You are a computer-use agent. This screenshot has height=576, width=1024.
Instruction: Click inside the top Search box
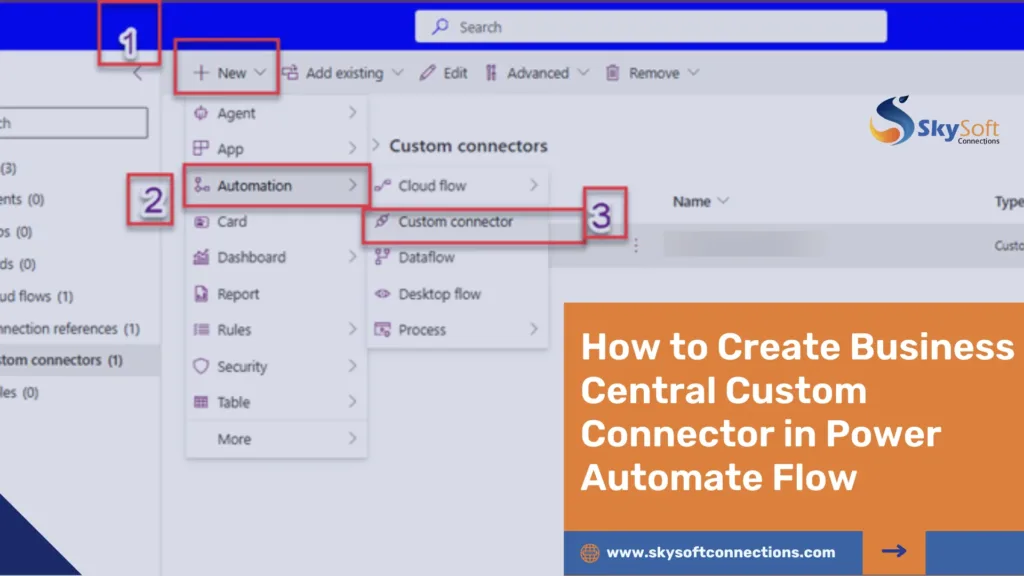(650, 27)
